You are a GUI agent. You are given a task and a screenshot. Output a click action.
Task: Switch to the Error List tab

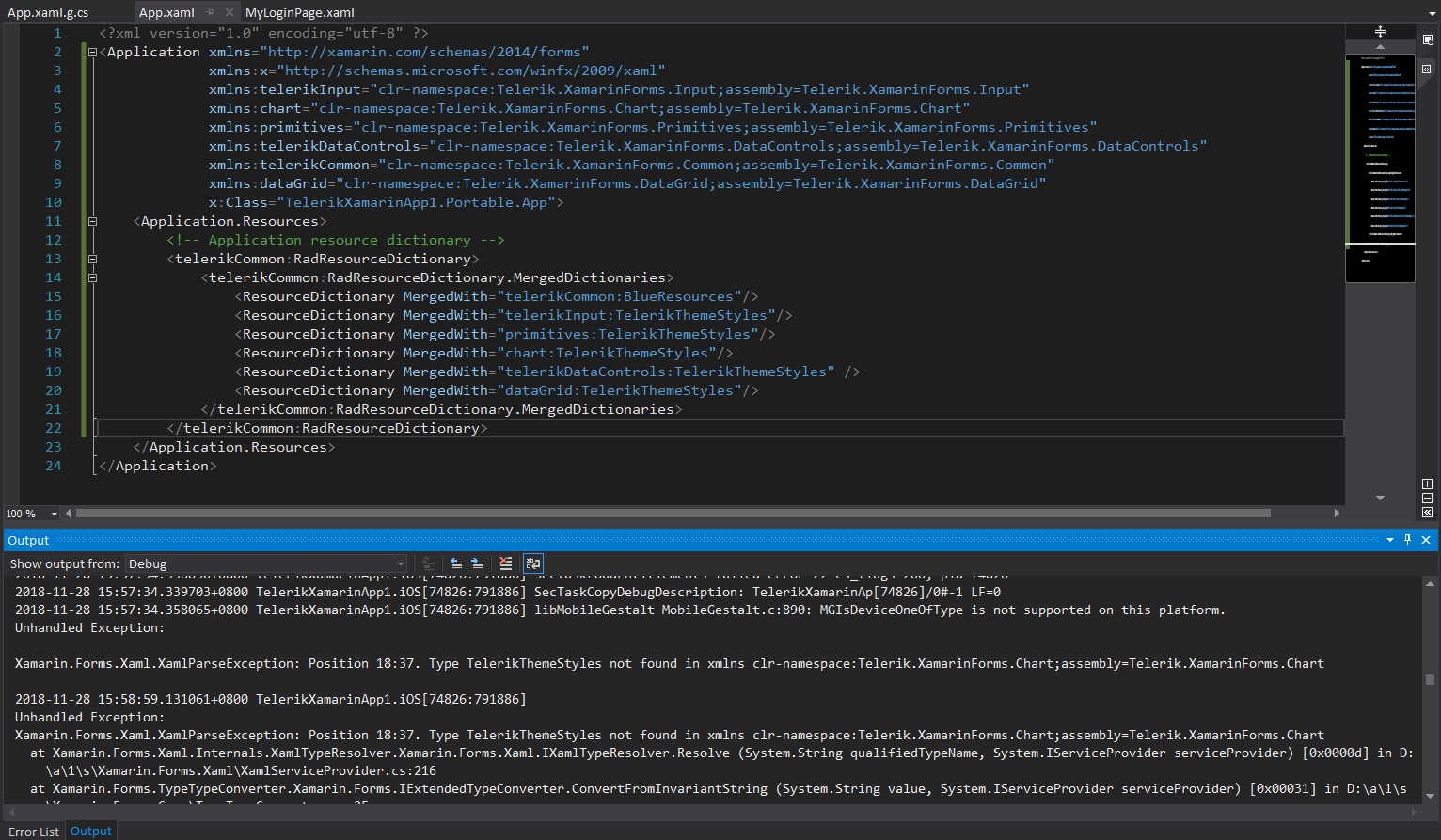click(34, 832)
